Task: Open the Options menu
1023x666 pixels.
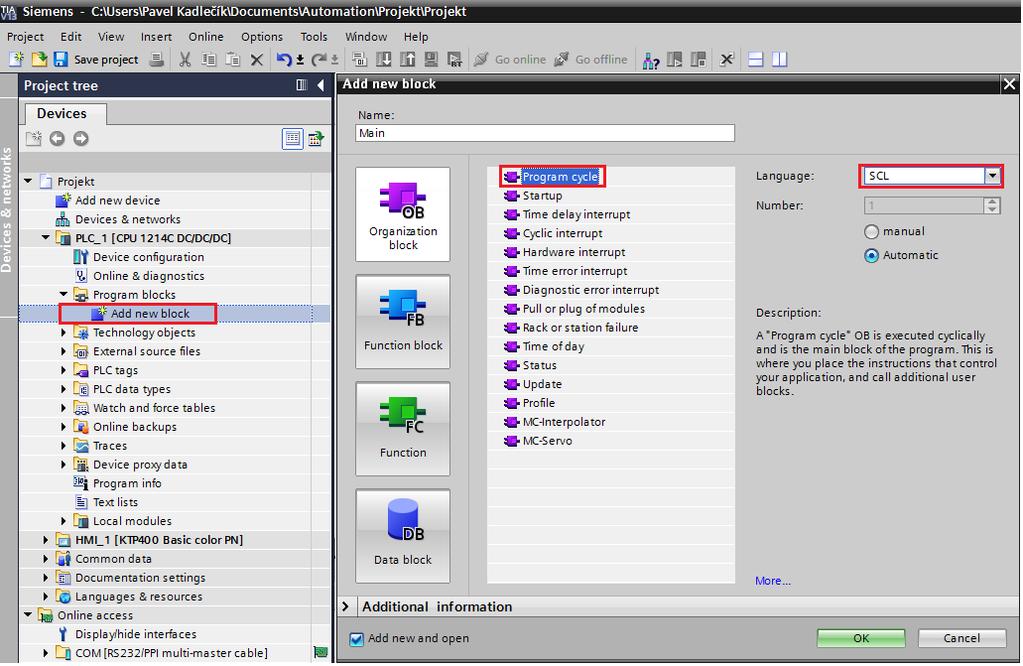Action: (262, 37)
